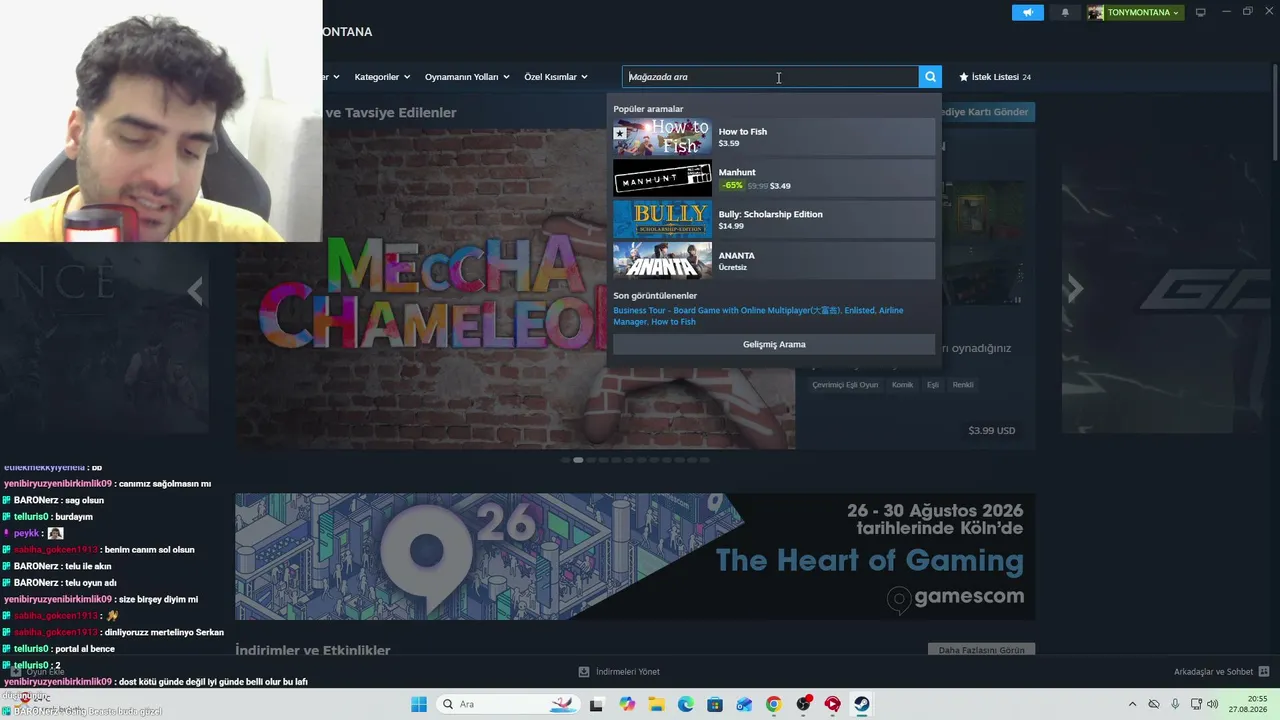
Task: Open the İstek Listesi wishlist link
Action: (x=995, y=77)
